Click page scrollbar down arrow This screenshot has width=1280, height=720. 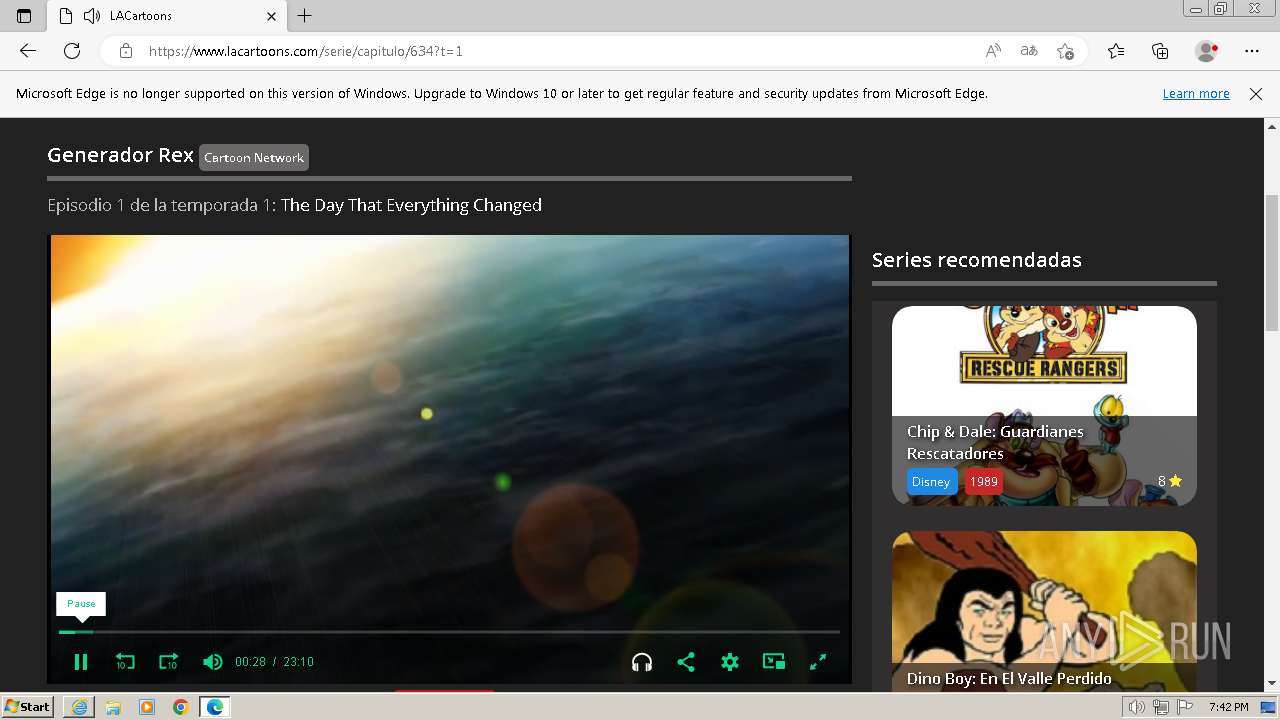[x=1272, y=684]
